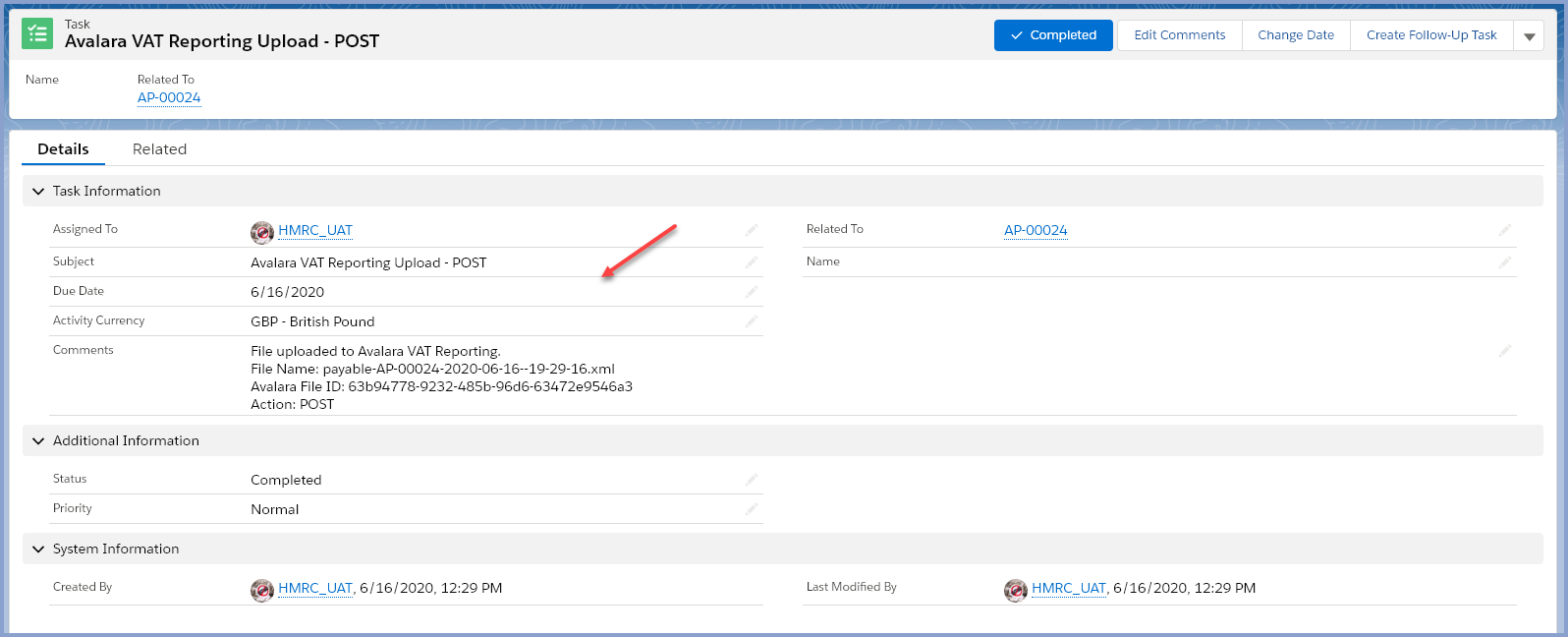
Task: Collapse the System Information section
Action: [38, 549]
